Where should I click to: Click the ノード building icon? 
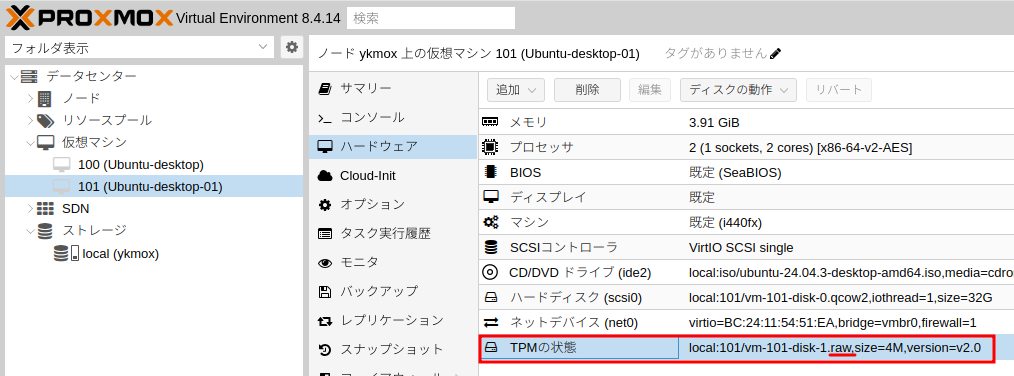(x=44, y=98)
